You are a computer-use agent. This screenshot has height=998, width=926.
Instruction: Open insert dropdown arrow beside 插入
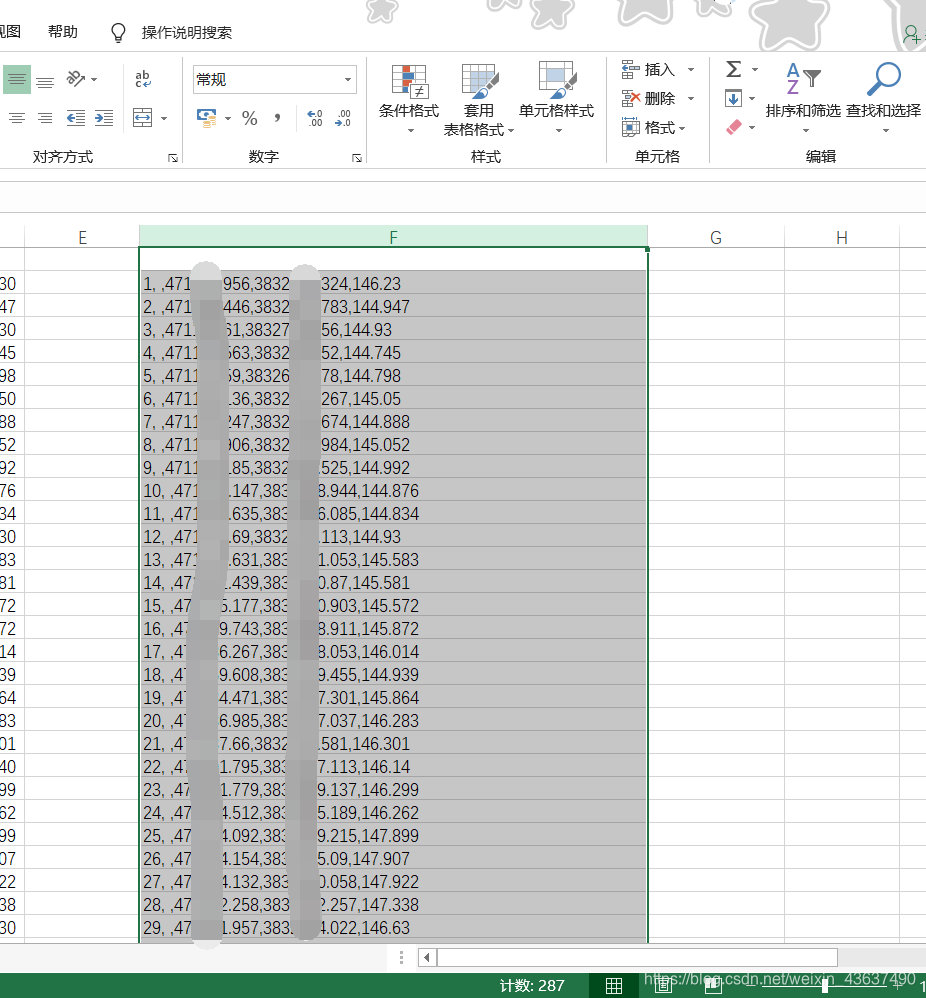[691, 69]
